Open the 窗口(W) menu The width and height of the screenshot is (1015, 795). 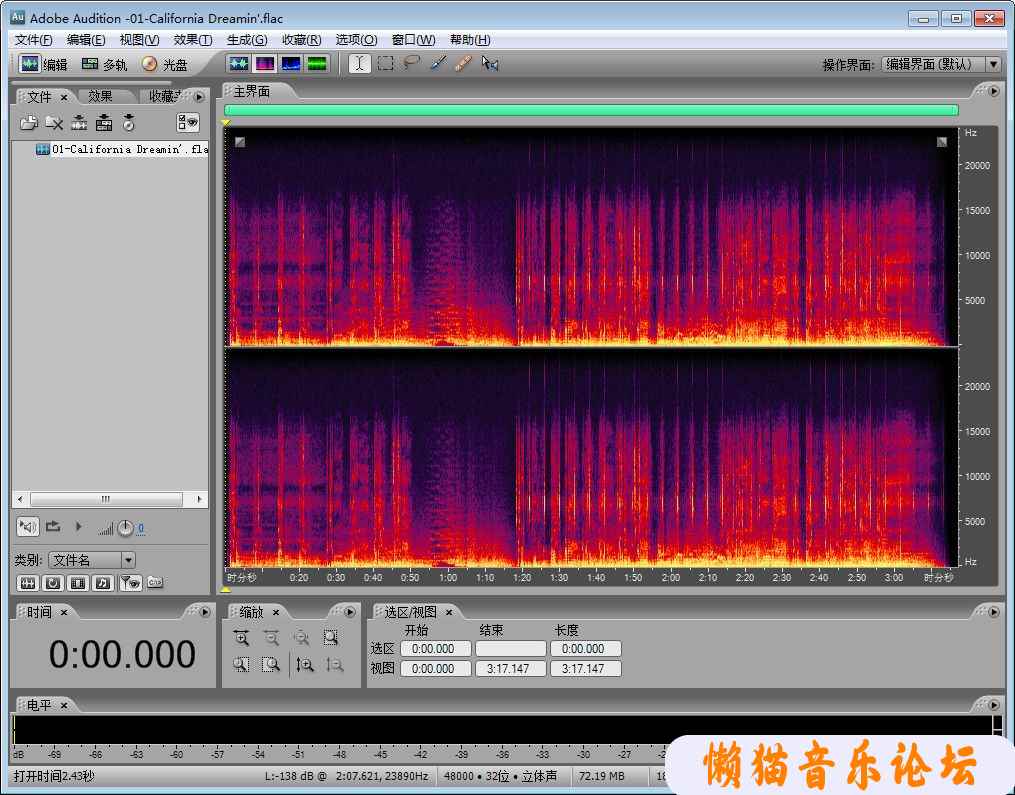click(x=414, y=39)
